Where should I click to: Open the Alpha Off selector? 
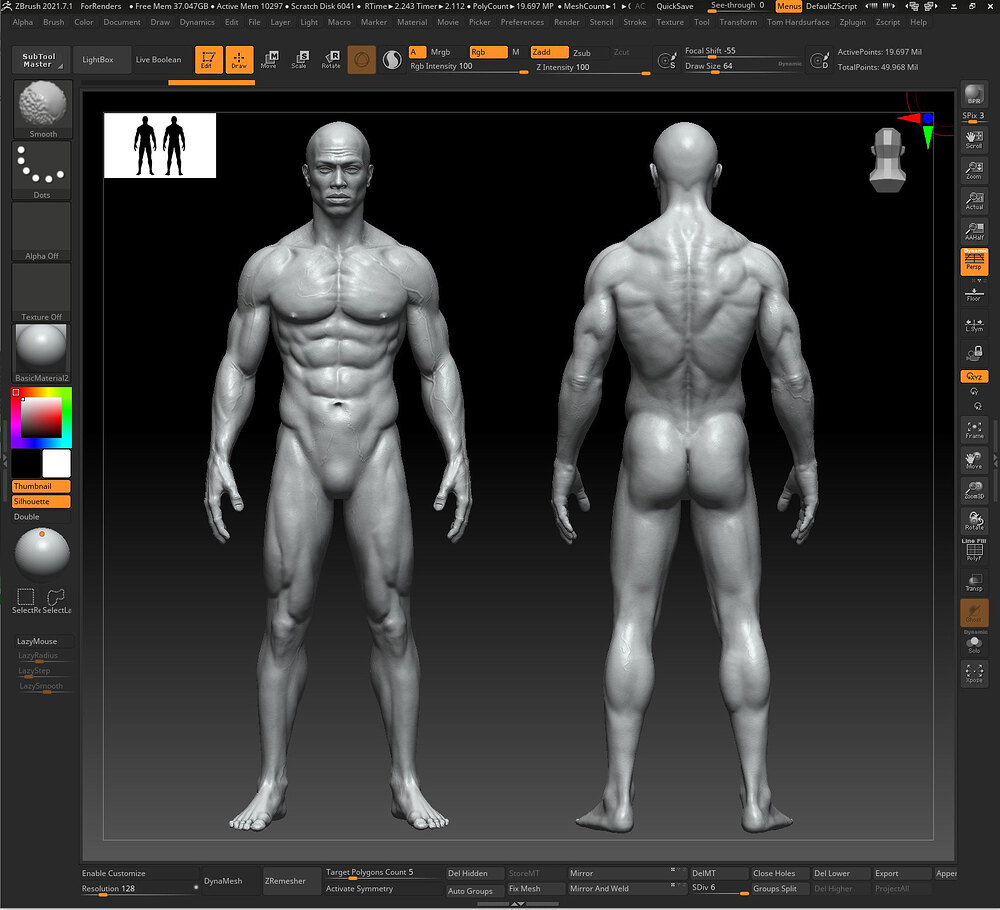[41, 231]
